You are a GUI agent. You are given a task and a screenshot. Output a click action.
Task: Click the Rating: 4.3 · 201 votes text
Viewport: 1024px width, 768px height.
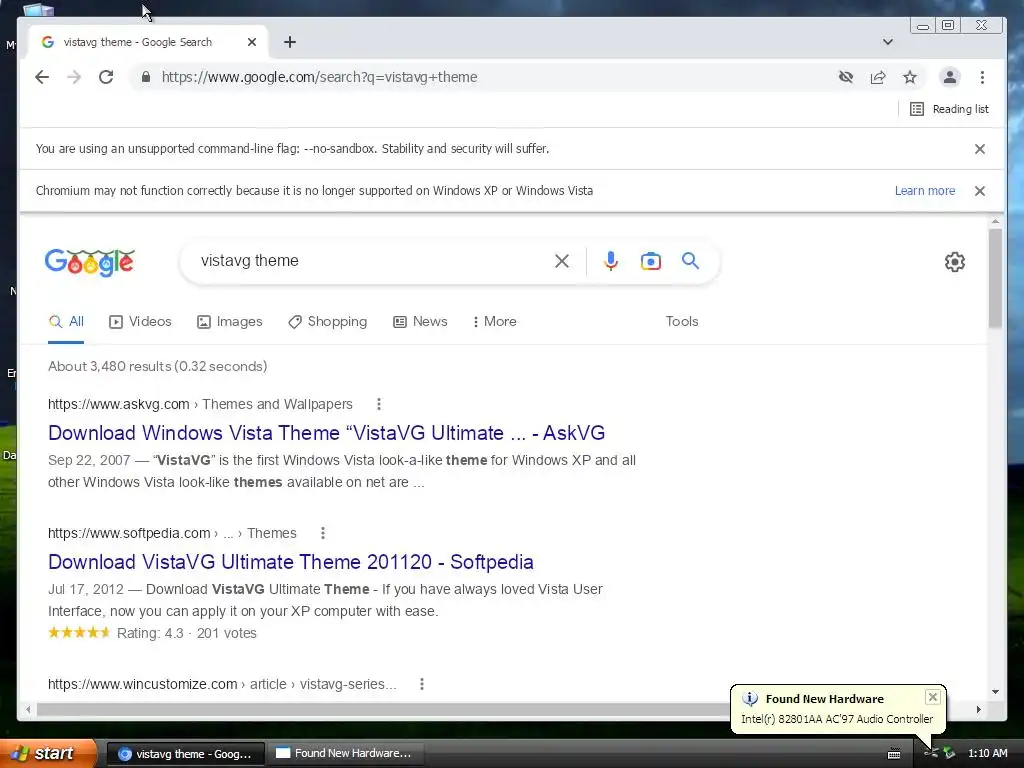pos(187,633)
